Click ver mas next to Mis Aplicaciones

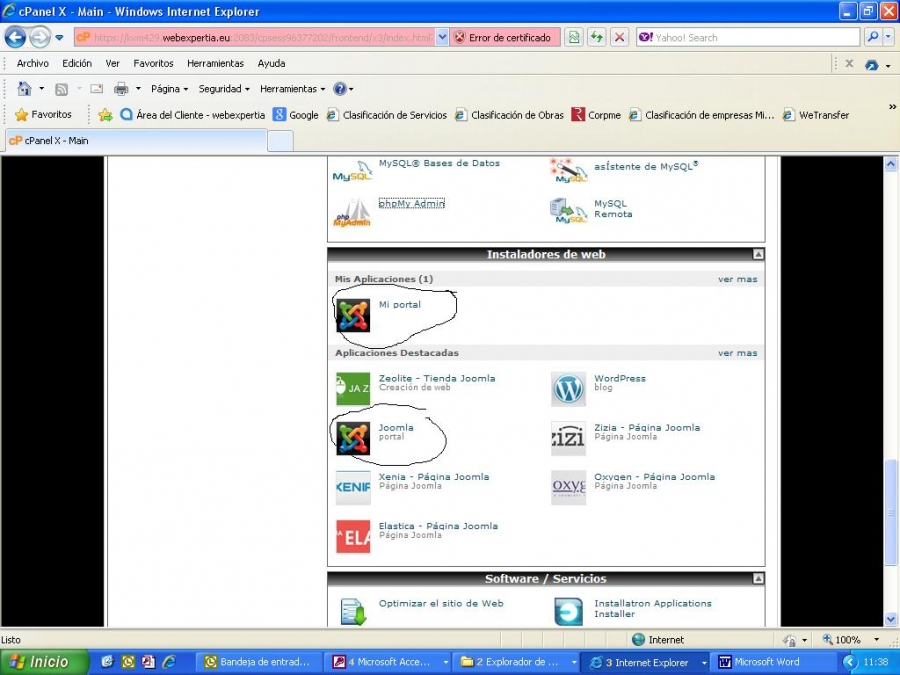tap(738, 280)
